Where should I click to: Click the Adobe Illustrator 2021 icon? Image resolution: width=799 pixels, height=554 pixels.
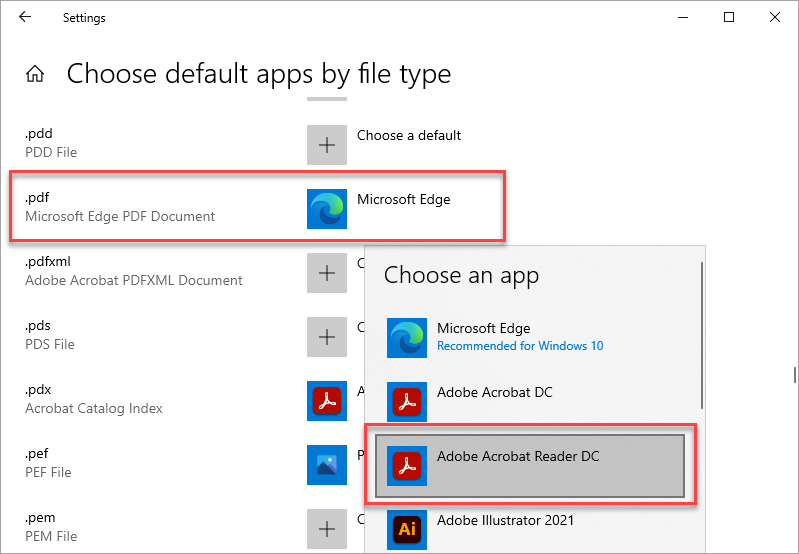(x=407, y=530)
